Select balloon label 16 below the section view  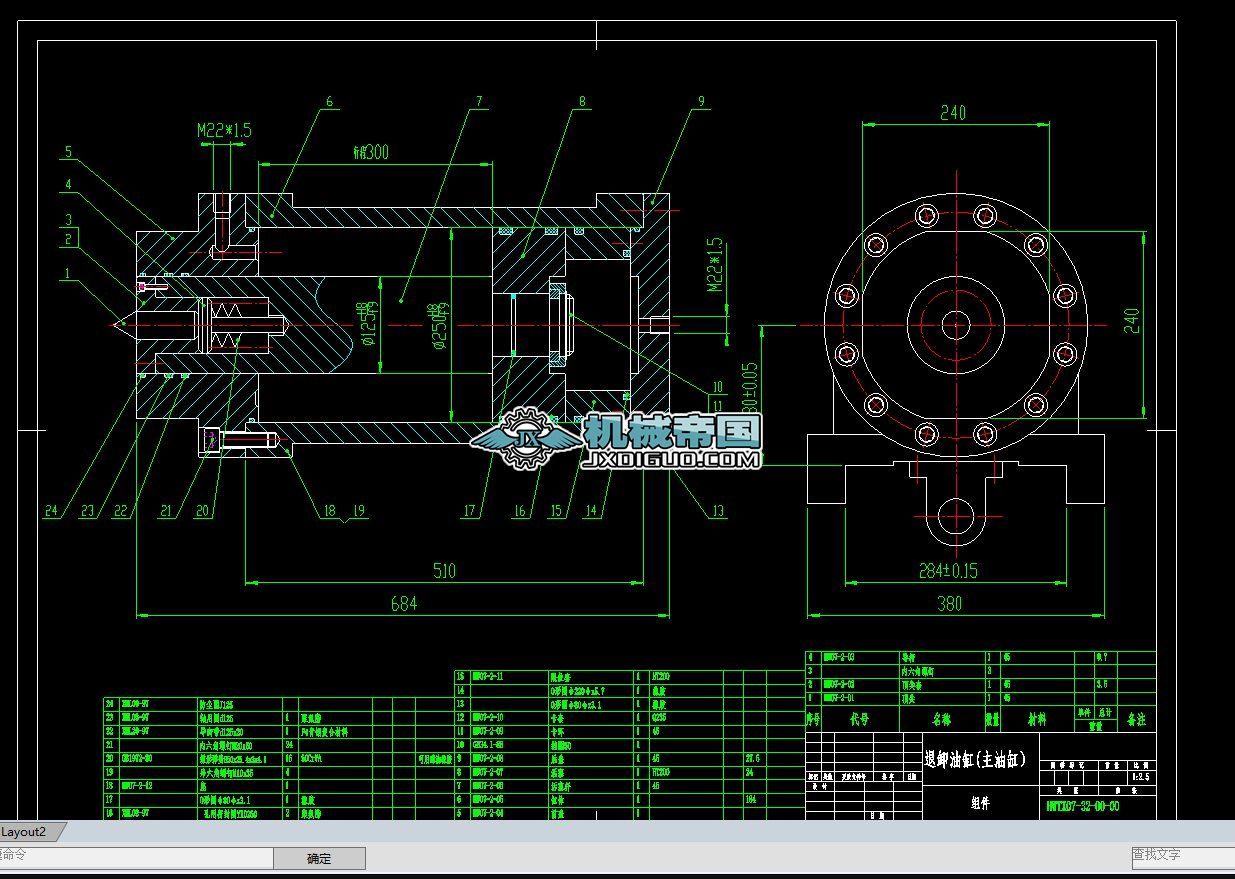[x=519, y=511]
